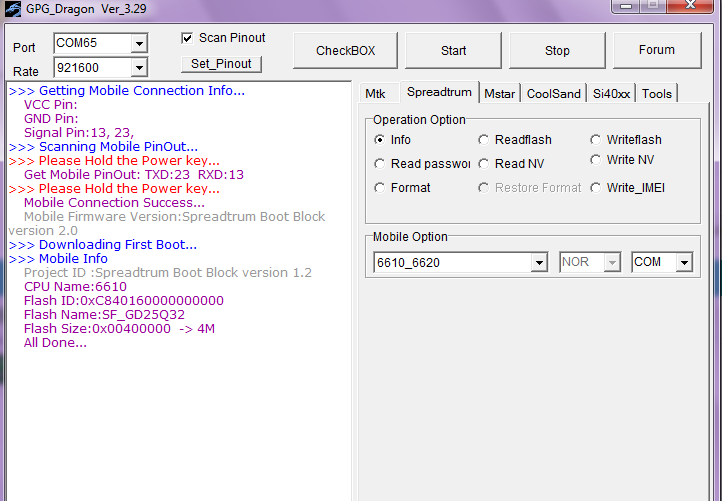Click the Start button
Screen dimensions: 722x501
pos(454,50)
